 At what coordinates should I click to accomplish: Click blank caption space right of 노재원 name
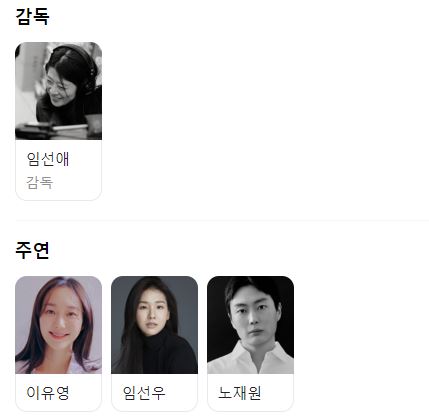coord(277,393)
